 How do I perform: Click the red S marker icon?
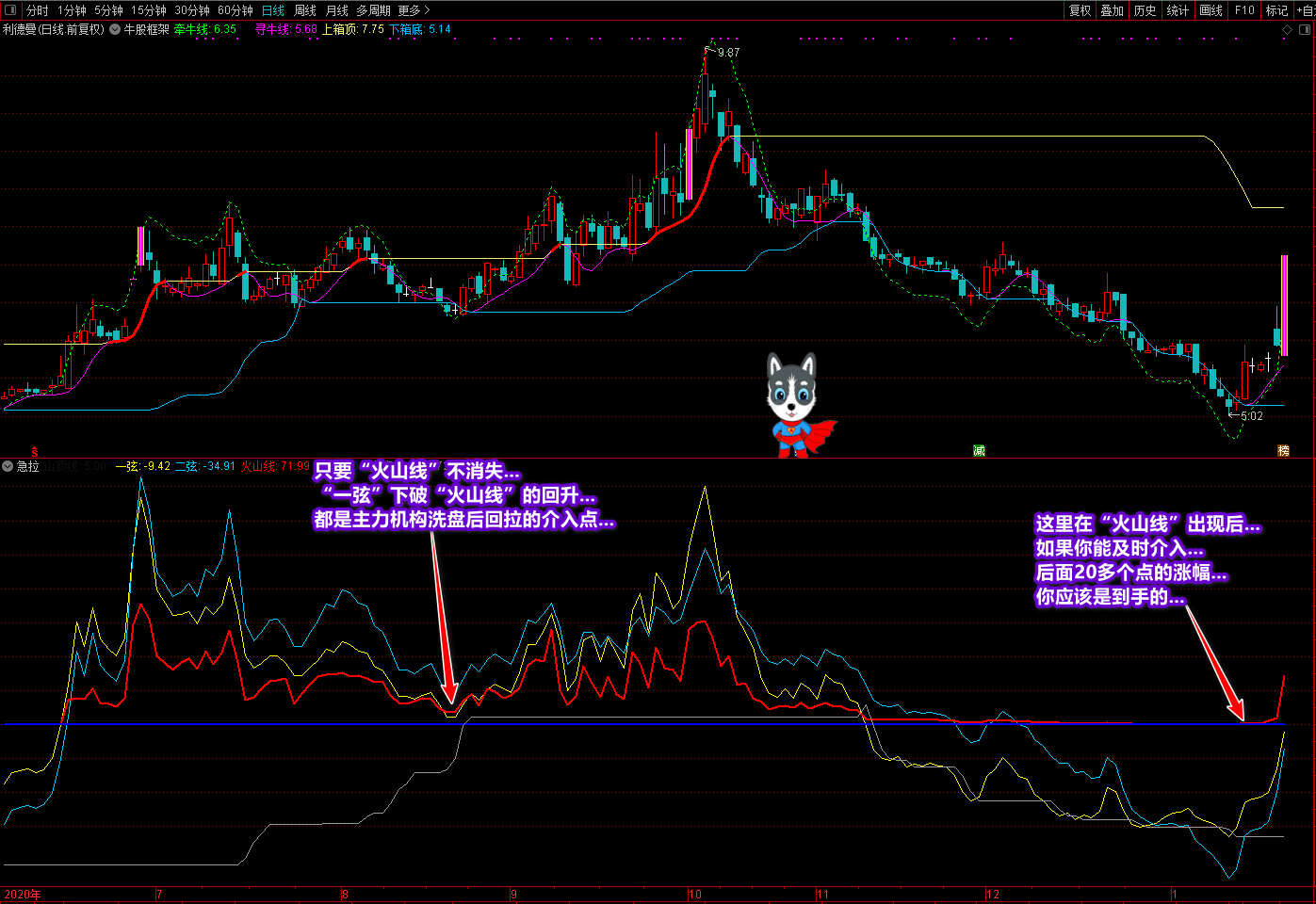point(35,452)
